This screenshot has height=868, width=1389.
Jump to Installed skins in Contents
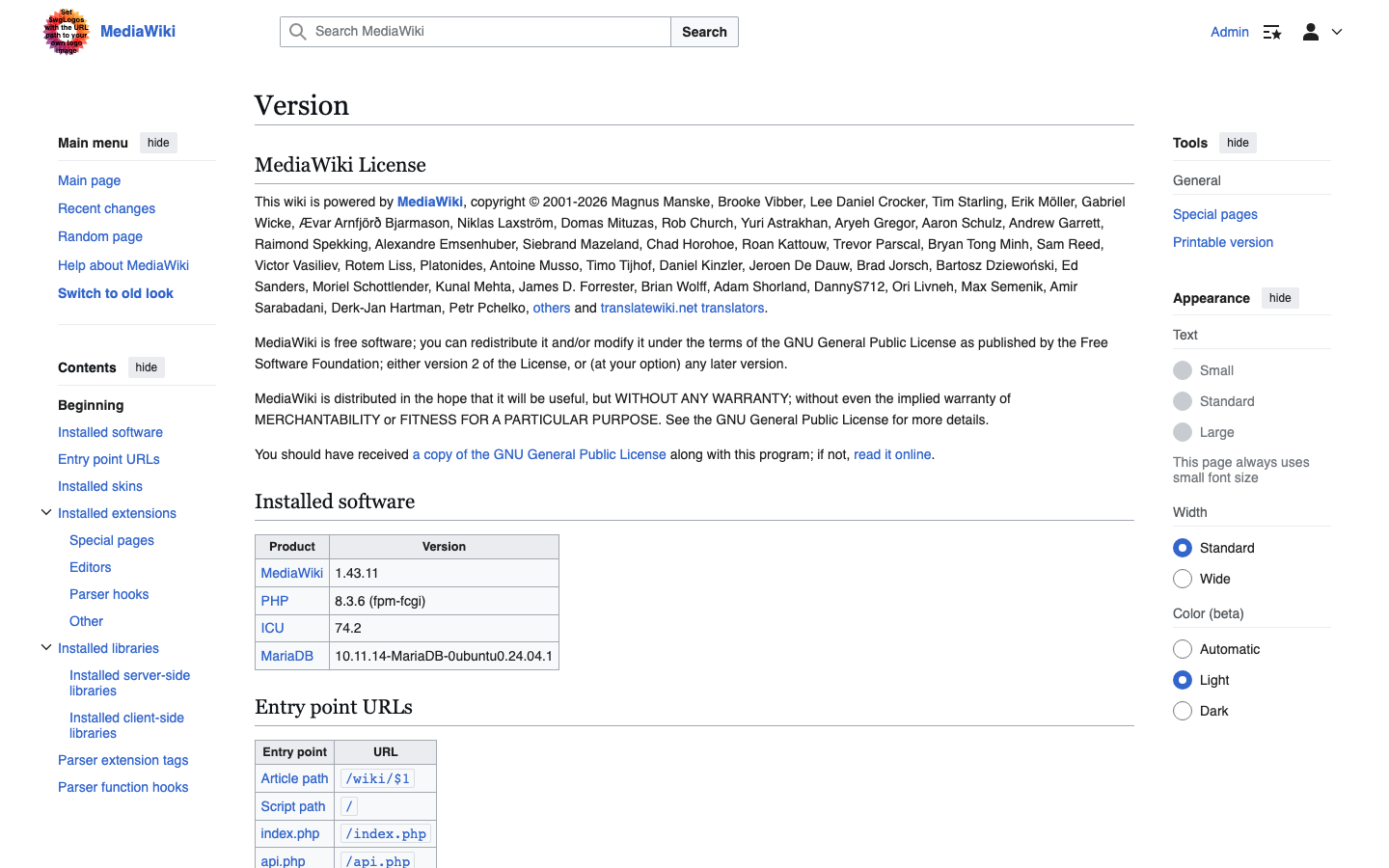100,486
